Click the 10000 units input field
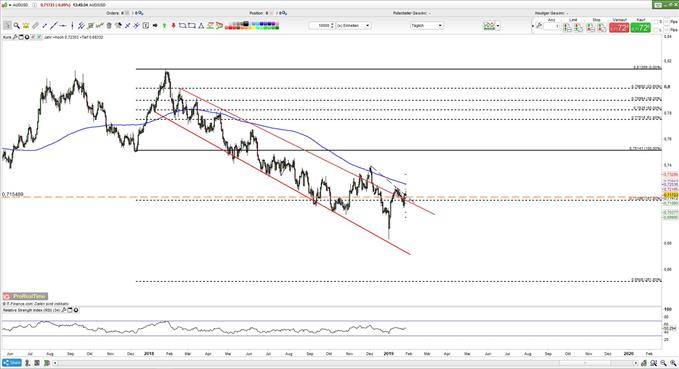Screen dimensions: 679x369 point(320,26)
